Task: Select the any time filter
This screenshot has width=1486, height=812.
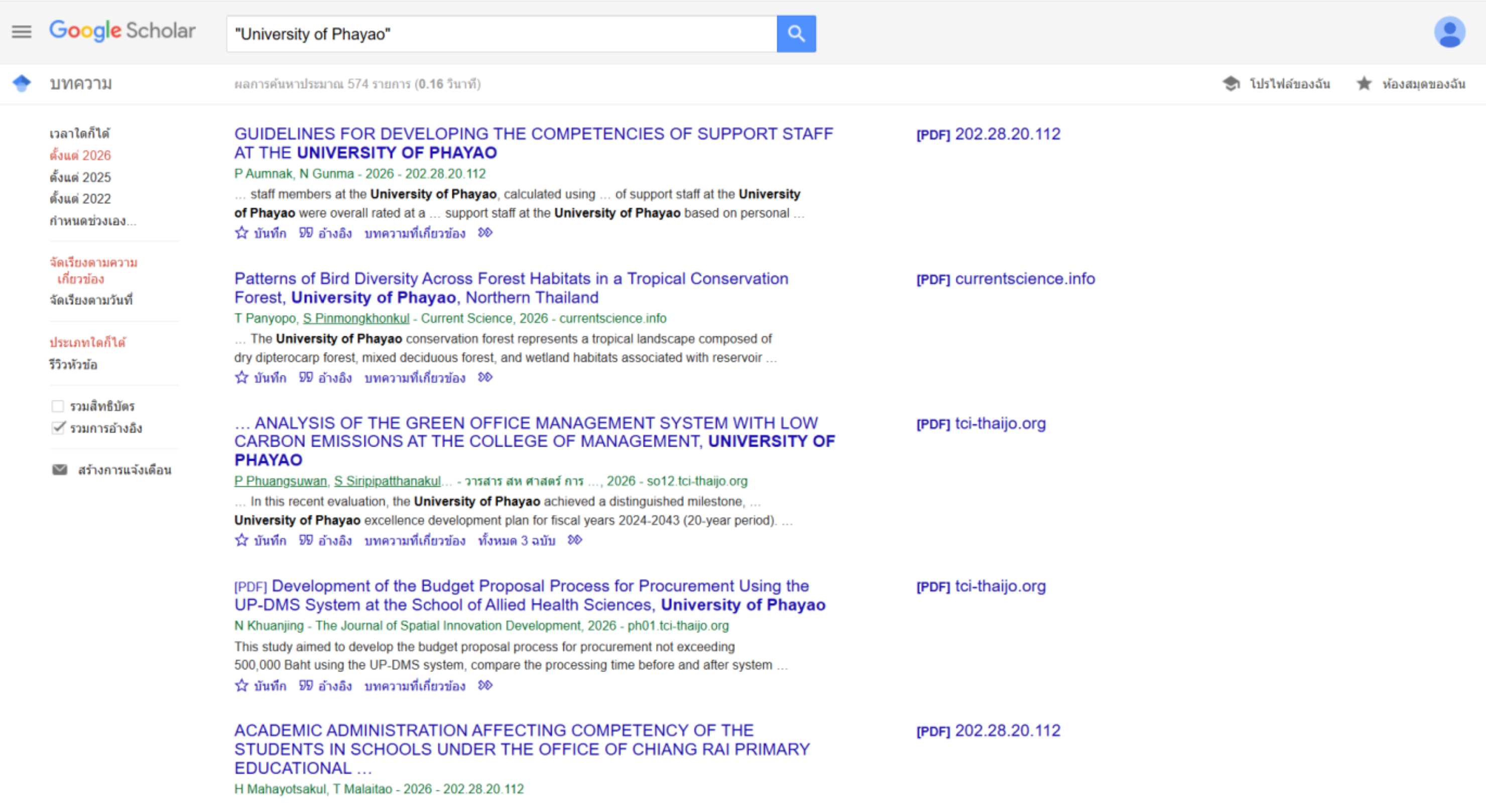Action: (80, 133)
